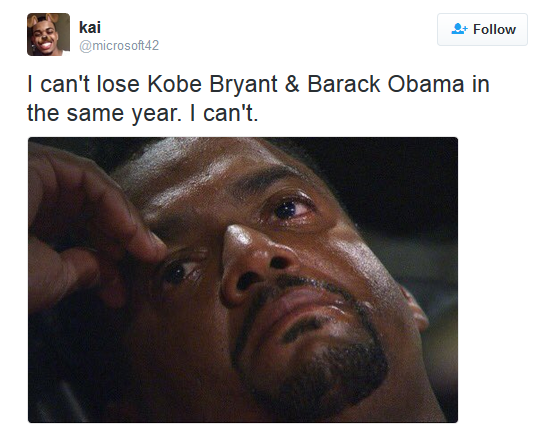The image size is (557, 428).
Task: Click the words "Barack Obama" in tweet
Action: coord(385,84)
